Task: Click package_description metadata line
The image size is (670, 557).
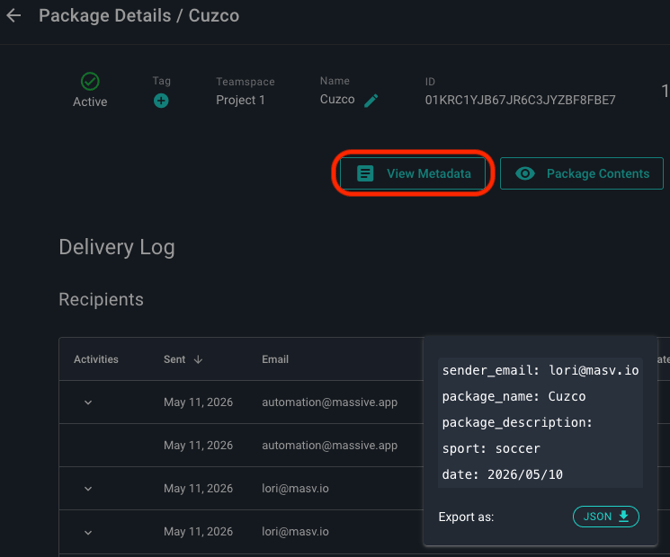Action: coord(517,423)
